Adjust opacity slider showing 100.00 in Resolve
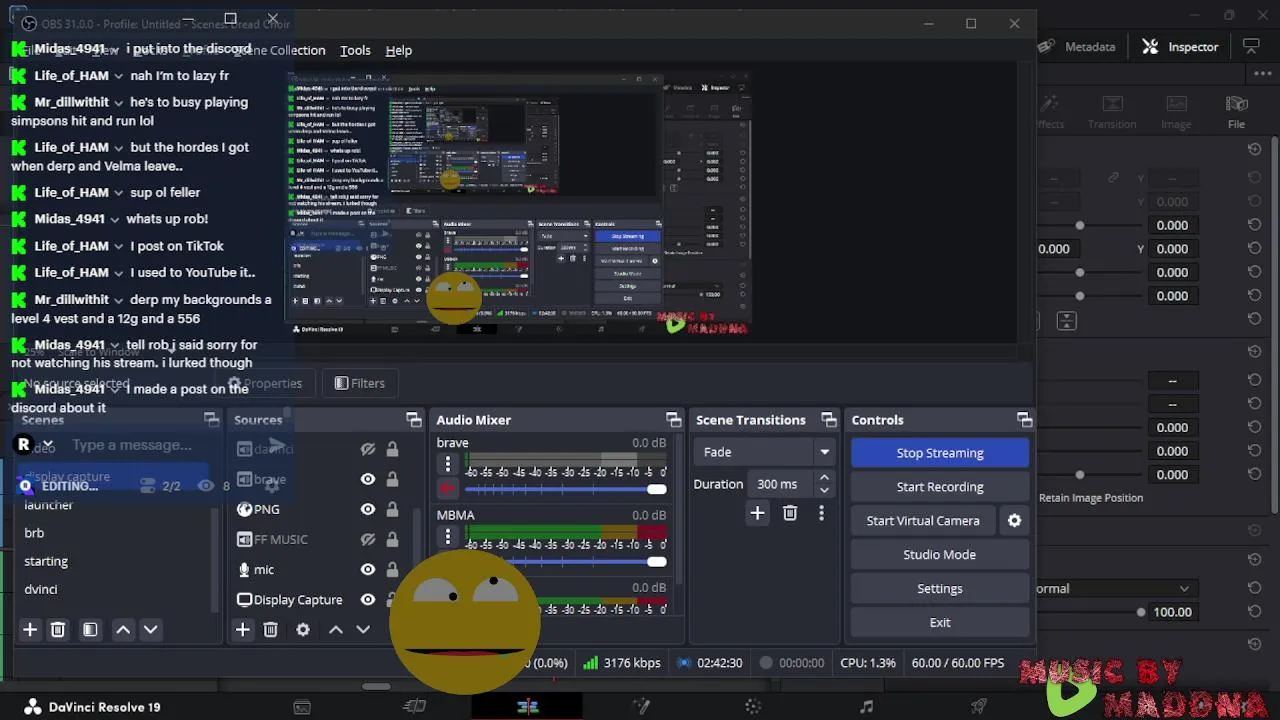Image resolution: width=1280 pixels, height=720 pixels. pos(1140,612)
